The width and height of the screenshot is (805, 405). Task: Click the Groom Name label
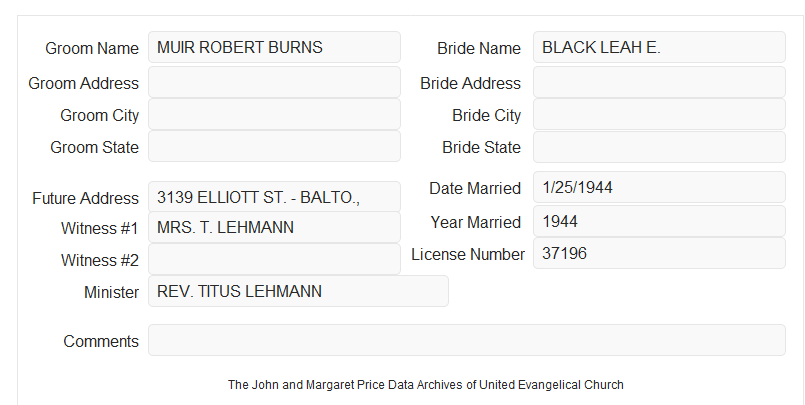click(x=92, y=48)
